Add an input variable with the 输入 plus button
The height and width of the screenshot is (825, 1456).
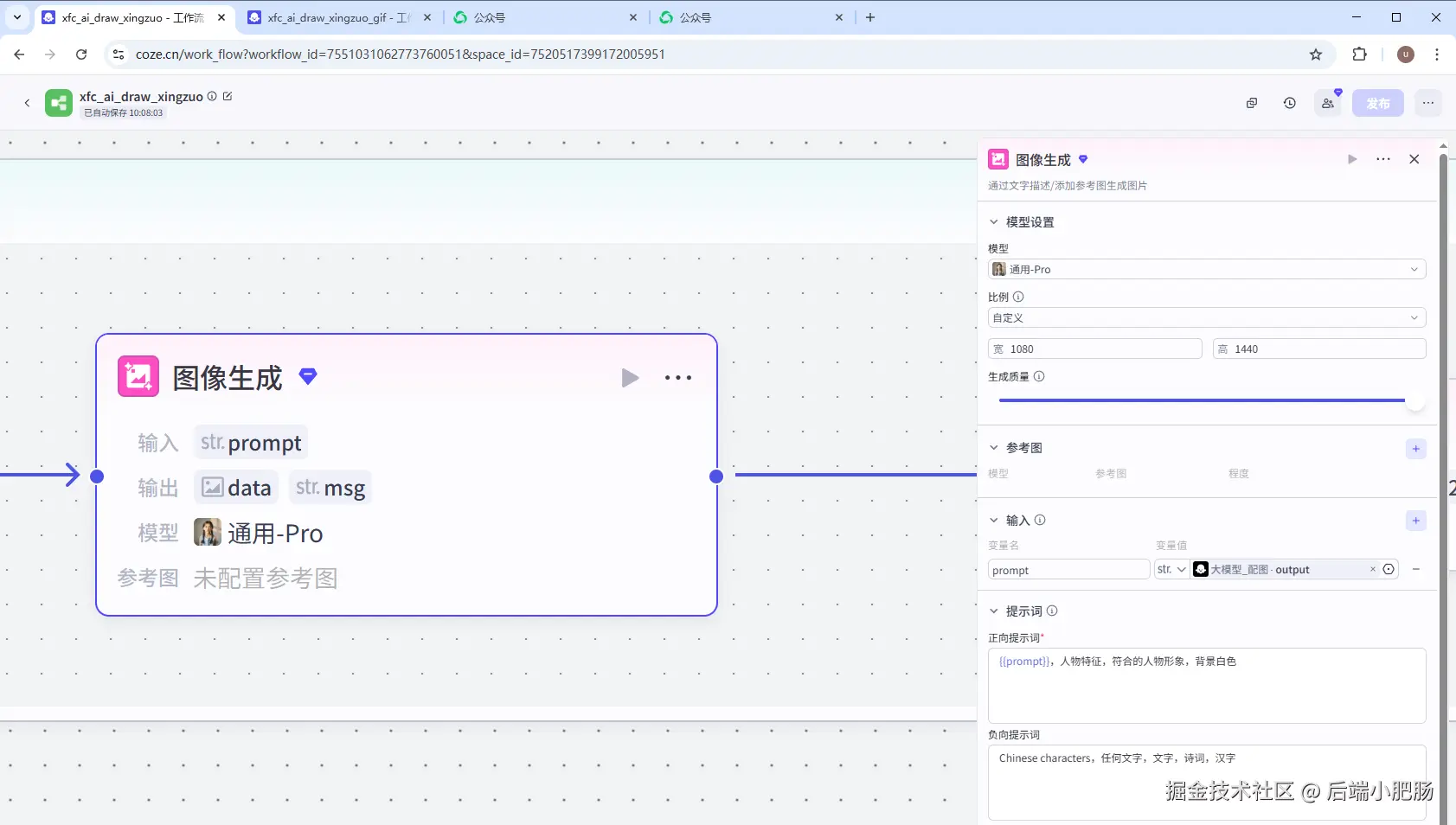click(x=1415, y=521)
